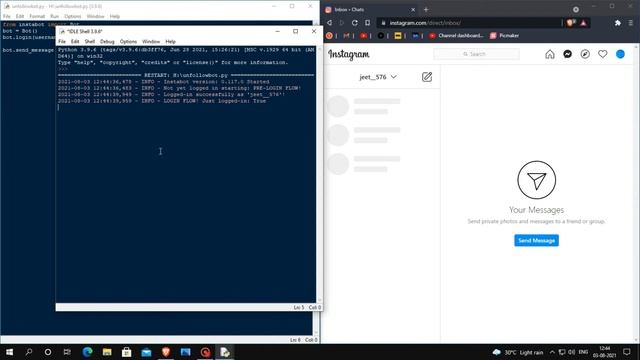Open Window menu in IDLE Shell
The width and height of the screenshot is (640, 360).
tap(151, 42)
